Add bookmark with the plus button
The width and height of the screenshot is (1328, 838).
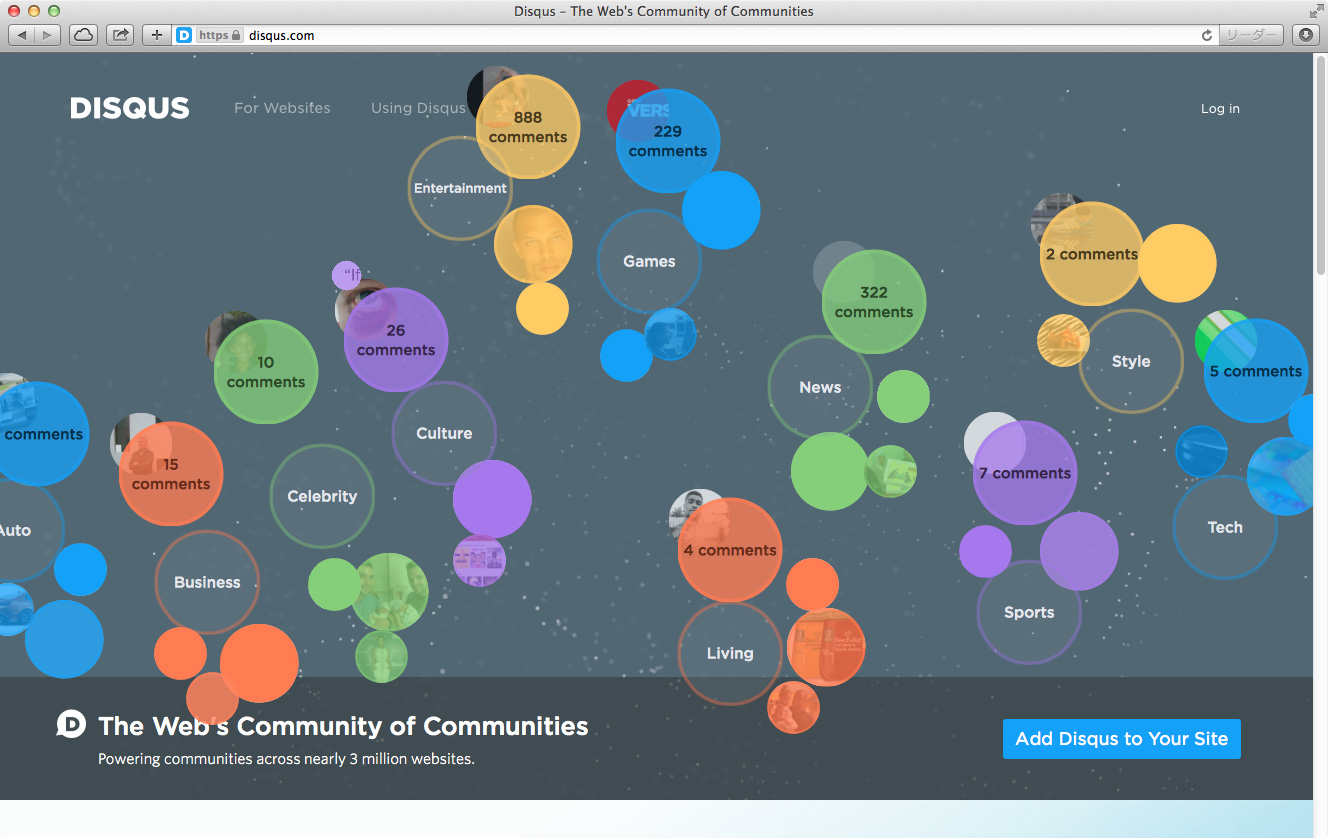(157, 35)
